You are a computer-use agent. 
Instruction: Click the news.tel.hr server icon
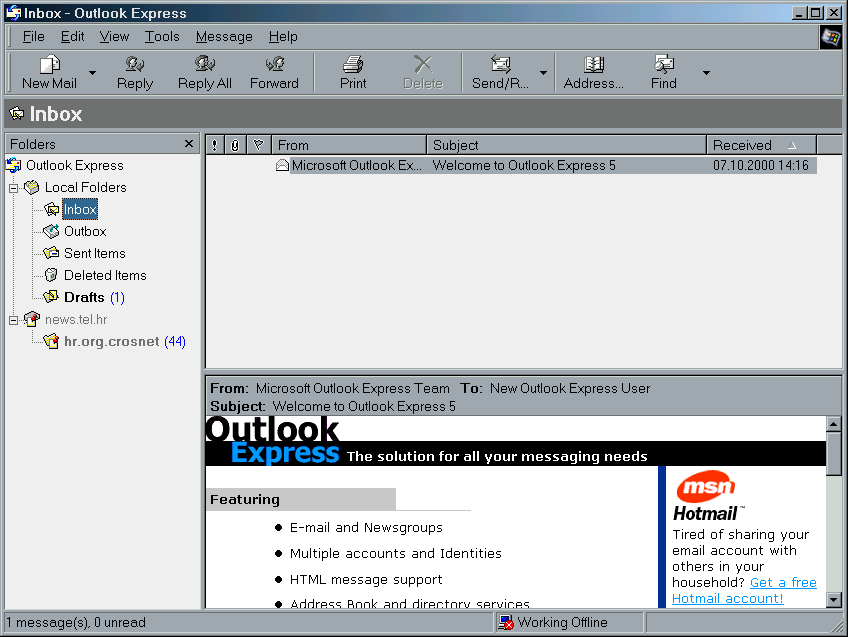32,319
